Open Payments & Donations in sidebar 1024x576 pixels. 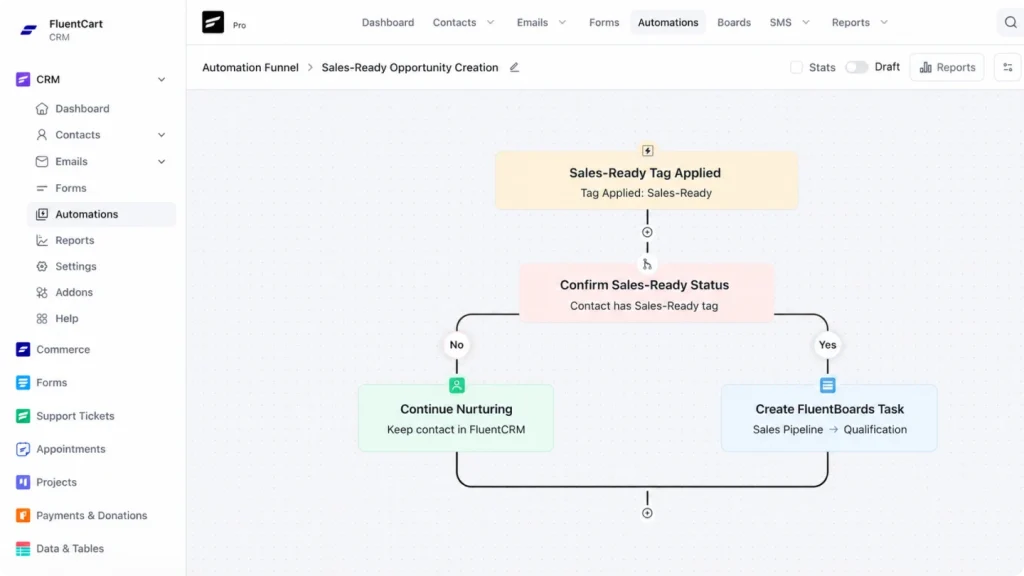tap(91, 515)
